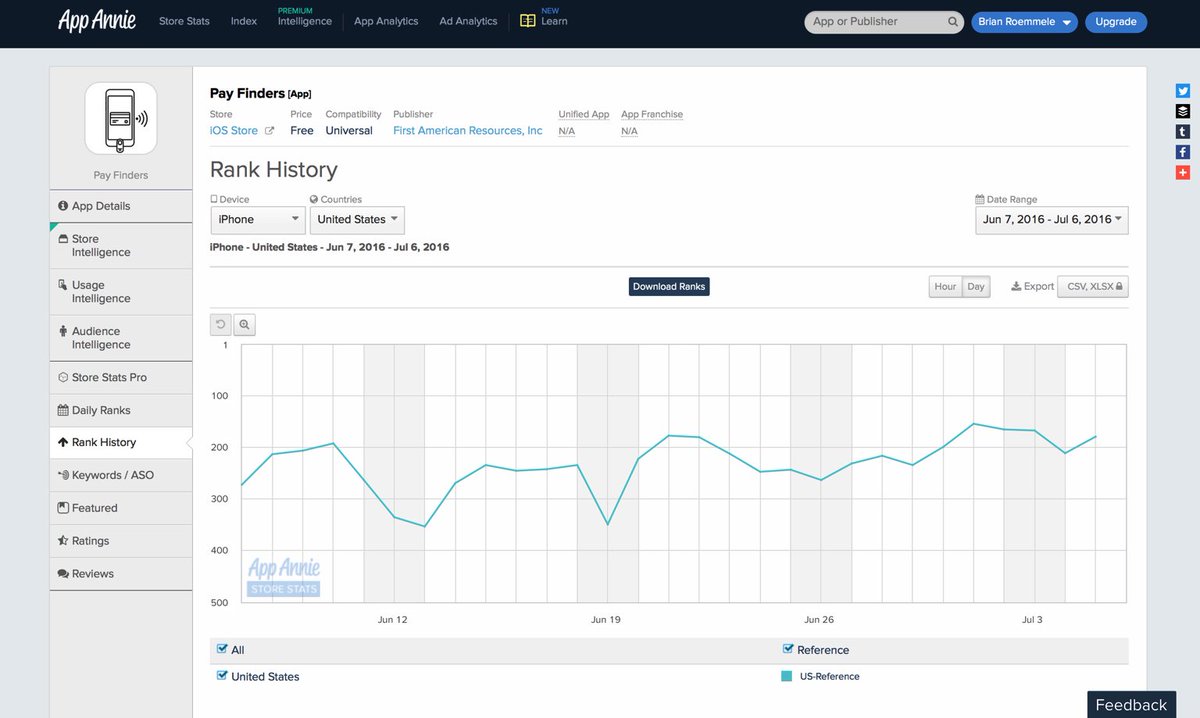Click the Download Ranks button
Screen dimensions: 1200x718
pos(669,286)
